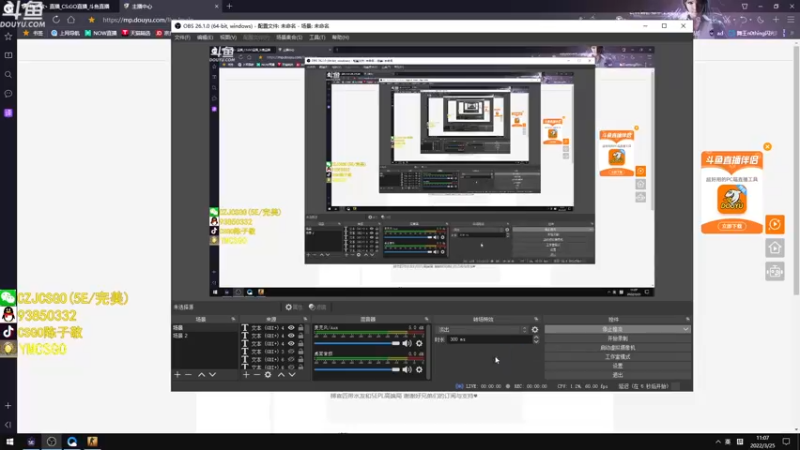Switch to 主播中心 browser tab
This screenshot has height=450, width=800.
(x=170, y=6)
